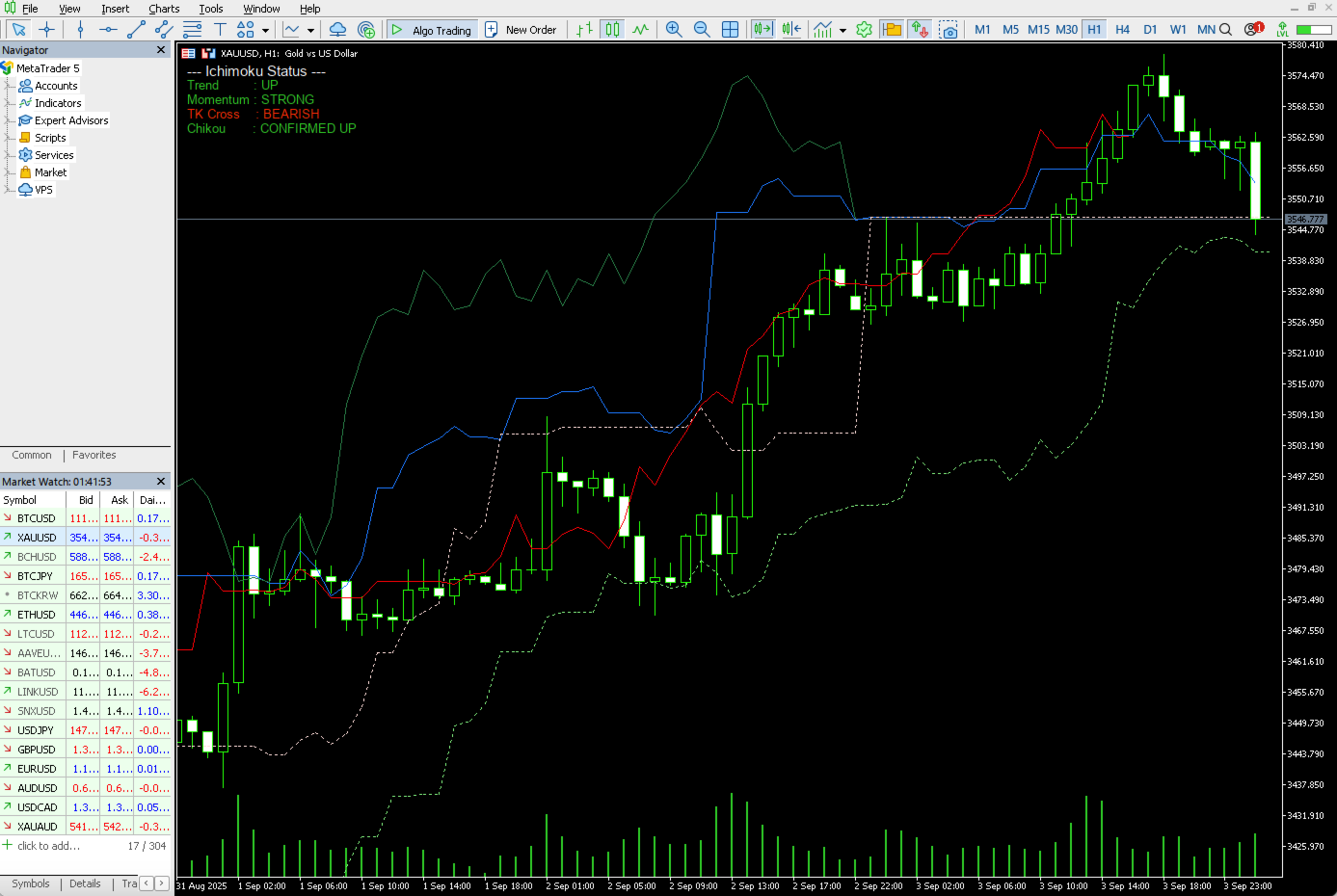Select the trendline drawing tool

(136, 30)
